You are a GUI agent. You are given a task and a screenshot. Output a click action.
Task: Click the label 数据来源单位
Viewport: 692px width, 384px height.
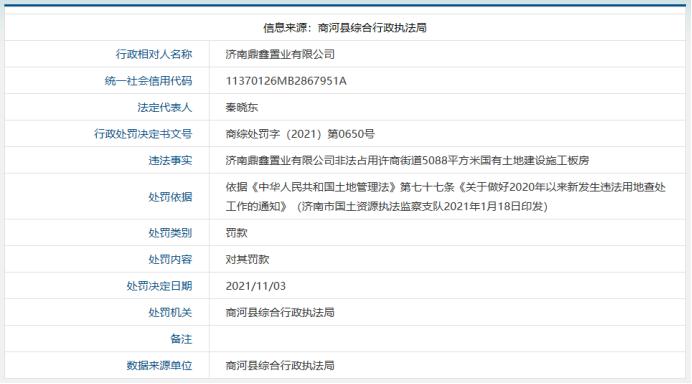(159, 365)
